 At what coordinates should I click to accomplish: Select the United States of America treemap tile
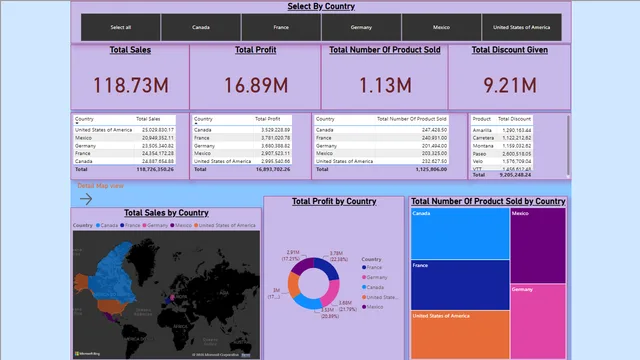point(460,335)
